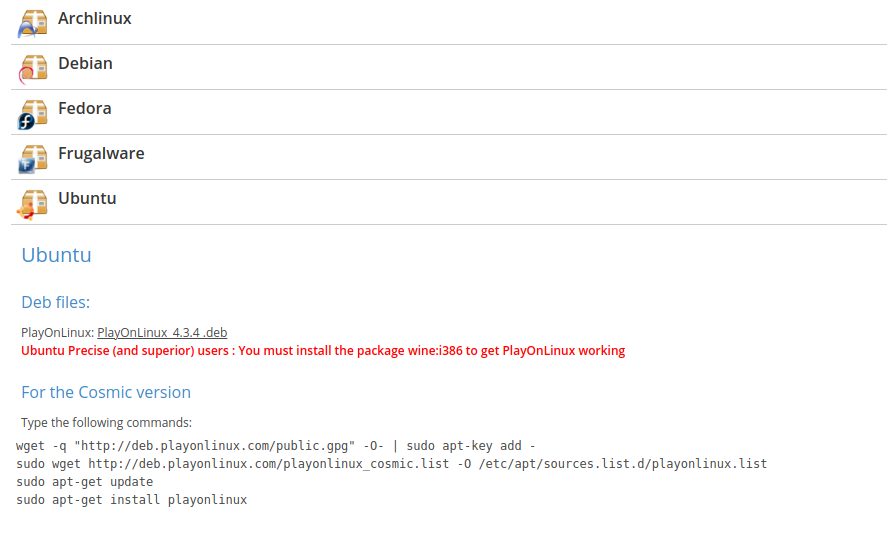Screen dimensions: 887x534
Task: Click the Fedora package icon
Action: pos(33,112)
